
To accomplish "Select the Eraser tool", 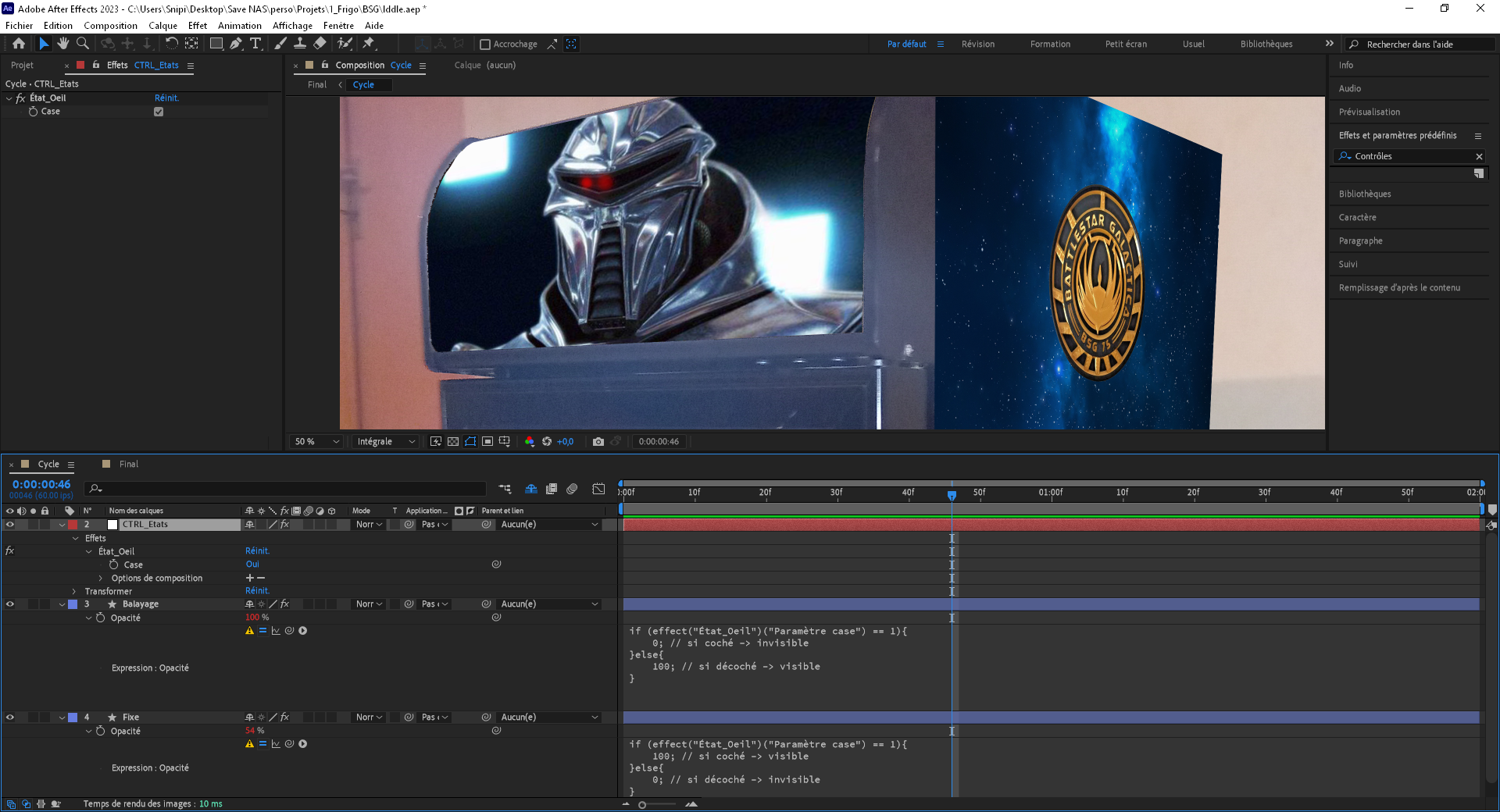I will click(320, 44).
